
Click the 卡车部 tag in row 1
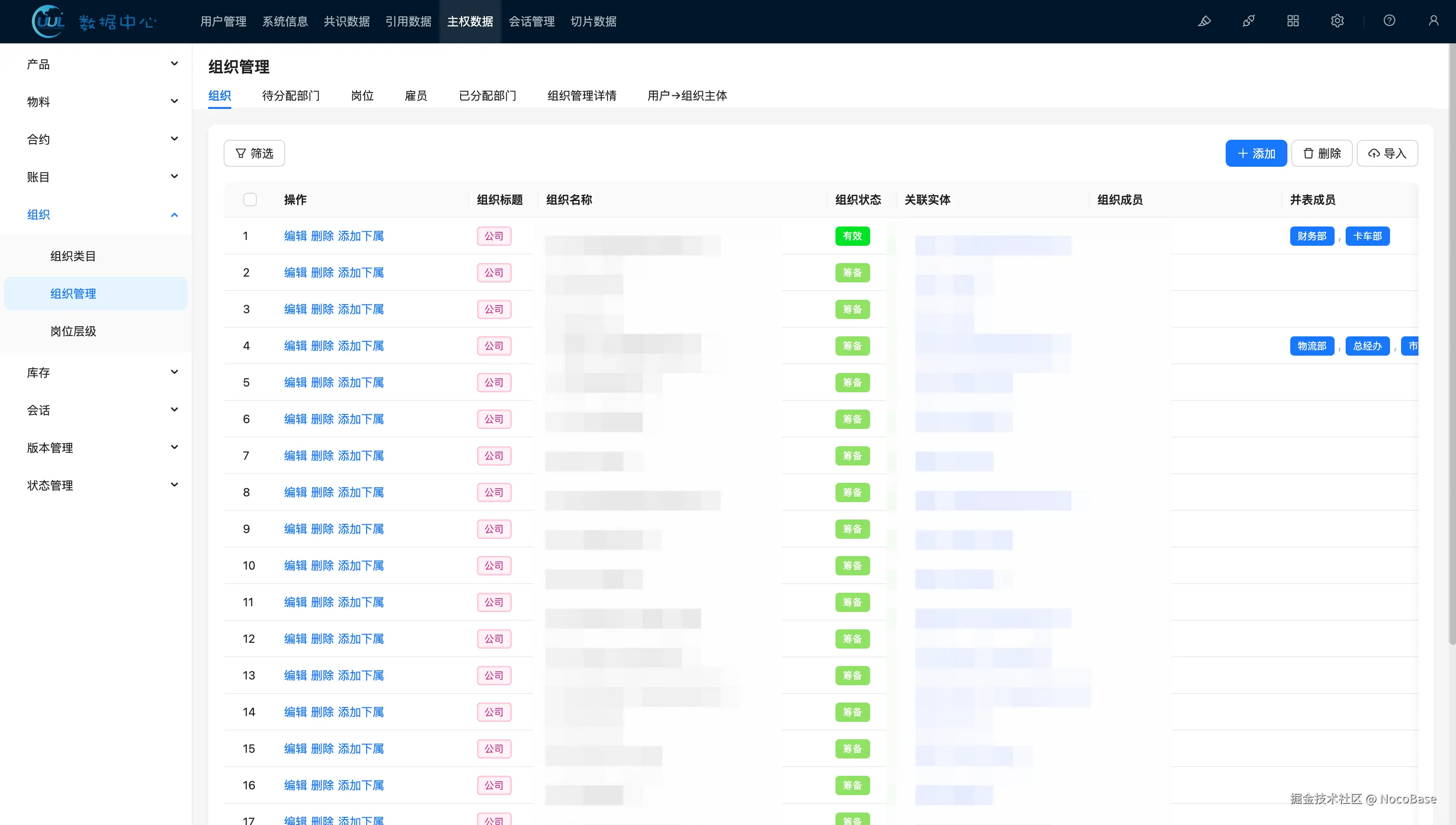(x=1368, y=236)
